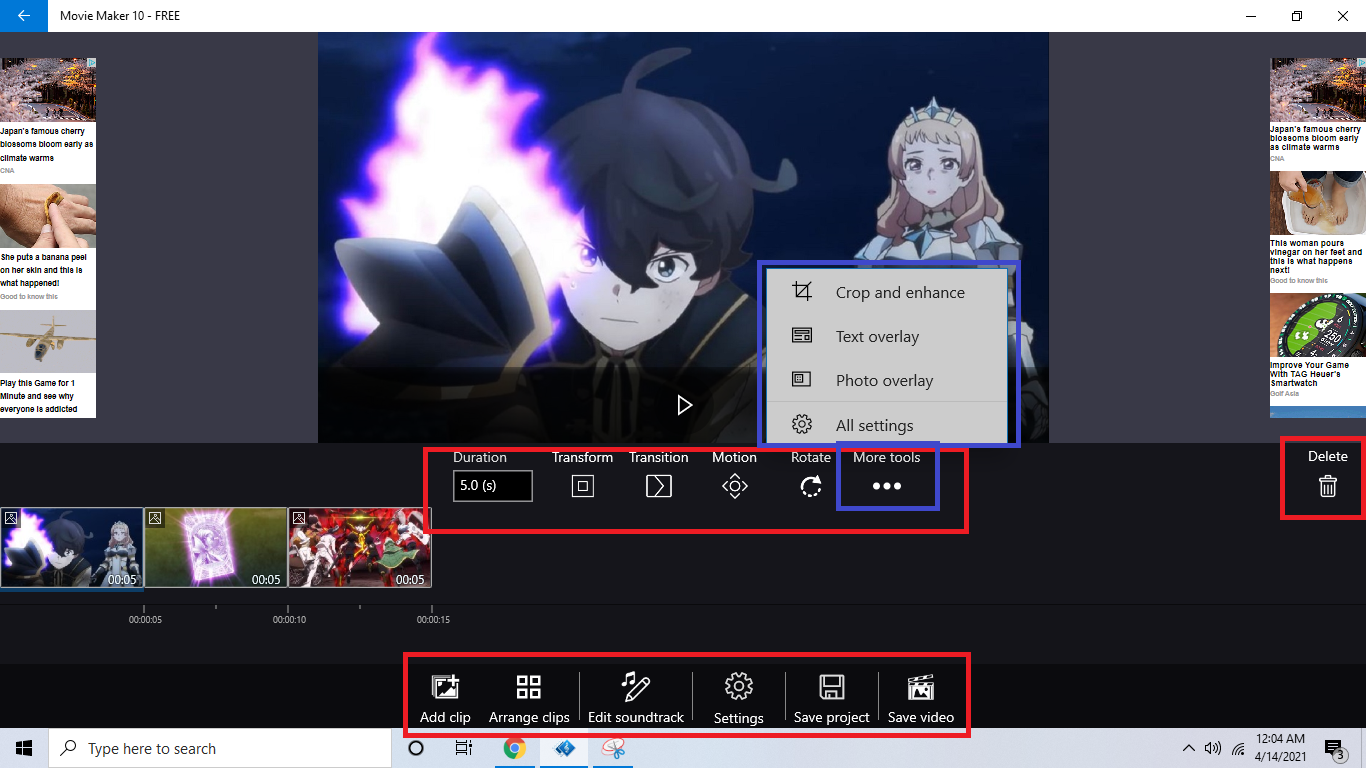
Task: Open Windows Start menu
Action: [24, 748]
